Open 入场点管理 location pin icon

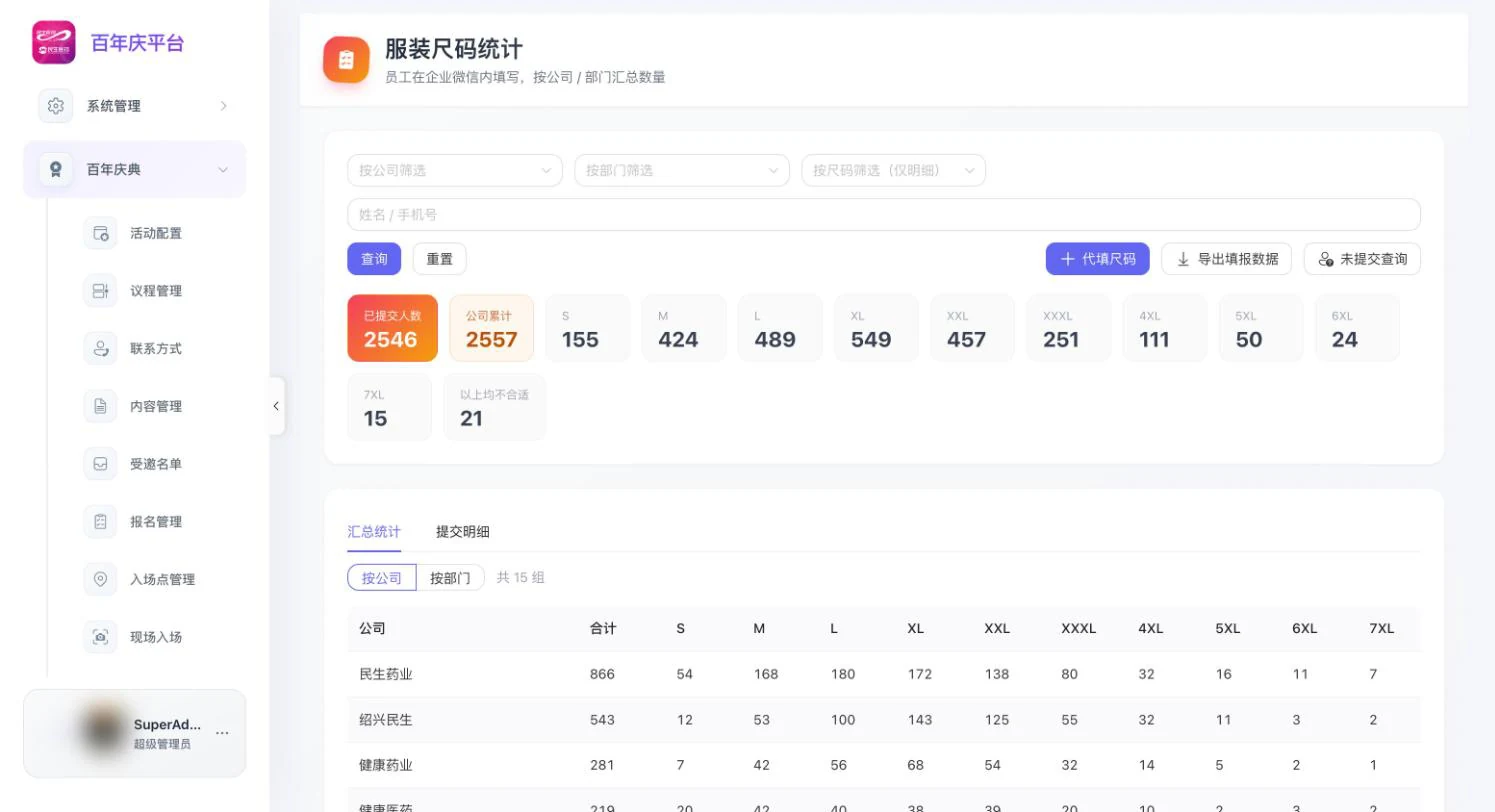click(100, 579)
